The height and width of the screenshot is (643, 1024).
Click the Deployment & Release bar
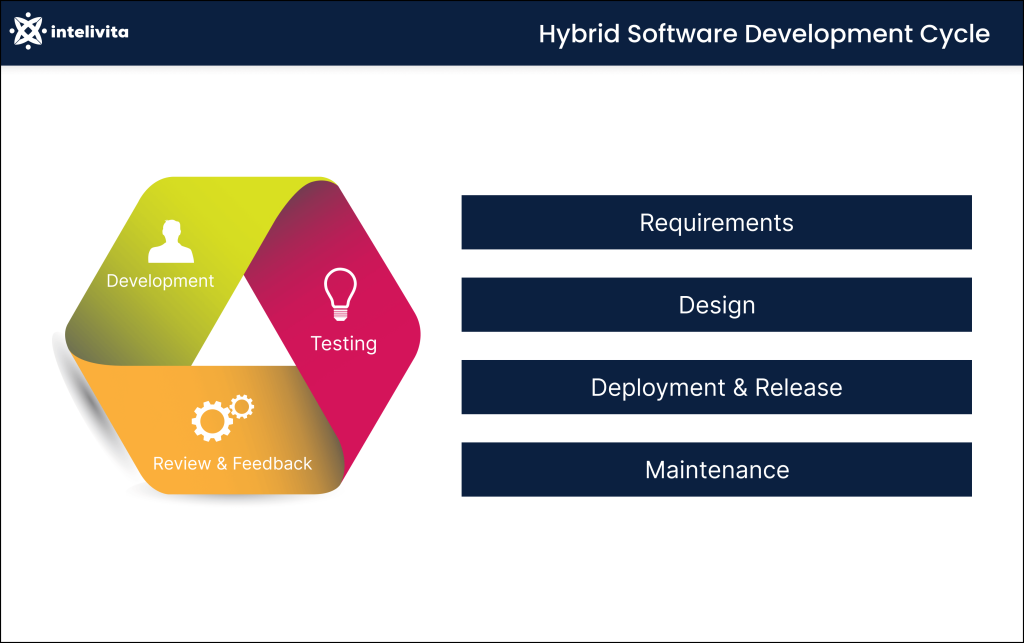(716, 387)
